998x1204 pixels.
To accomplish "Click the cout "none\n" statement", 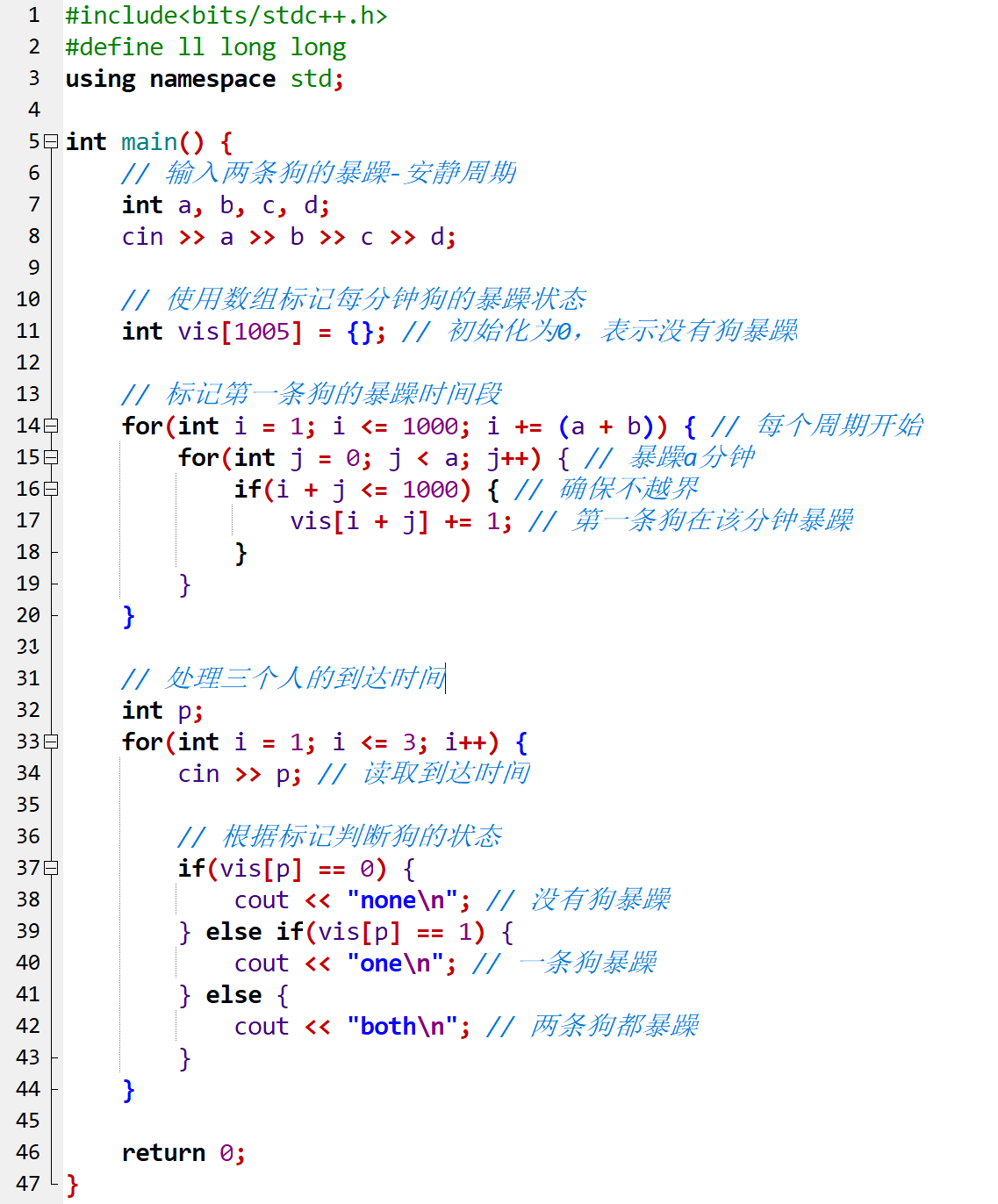I will tap(353, 900).
